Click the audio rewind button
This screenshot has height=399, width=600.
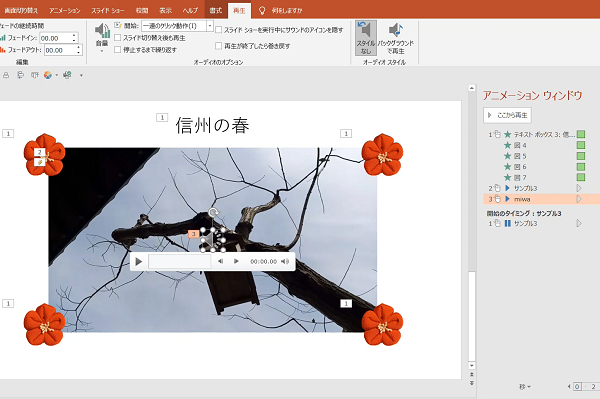[x=220, y=261]
